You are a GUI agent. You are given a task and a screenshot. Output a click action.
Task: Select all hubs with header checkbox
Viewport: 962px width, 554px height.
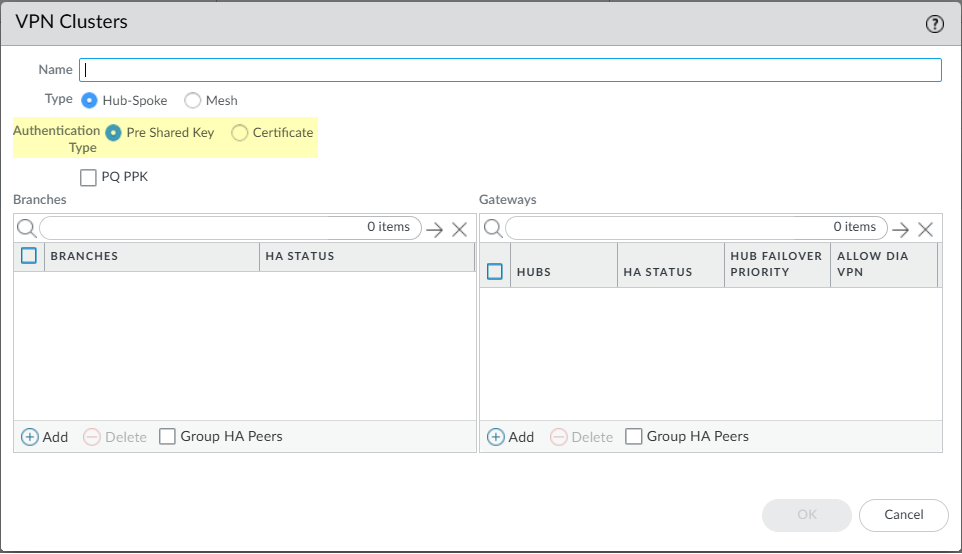tap(495, 271)
